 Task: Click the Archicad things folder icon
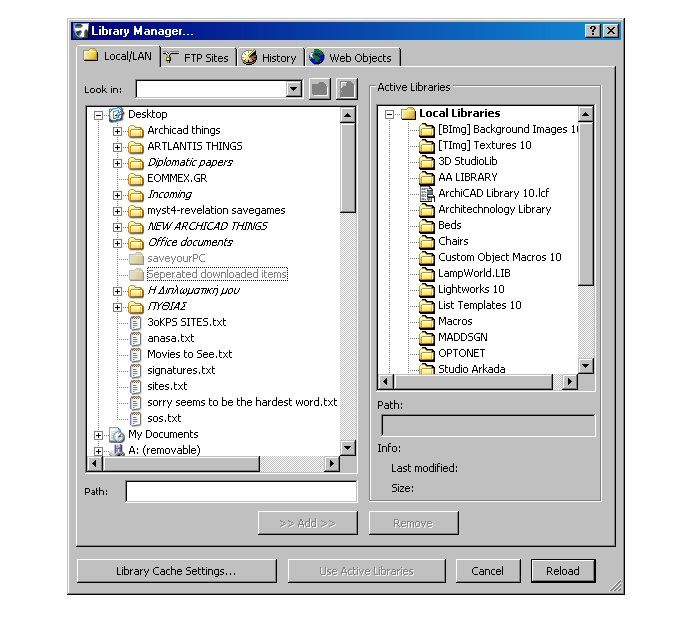point(136,130)
